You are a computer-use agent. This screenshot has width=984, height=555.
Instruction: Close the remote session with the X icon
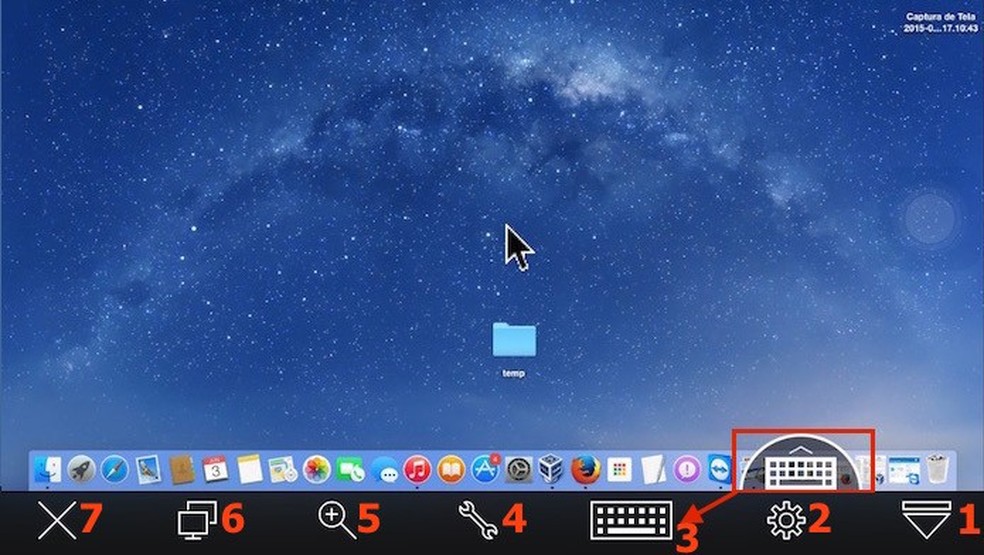coord(57,520)
